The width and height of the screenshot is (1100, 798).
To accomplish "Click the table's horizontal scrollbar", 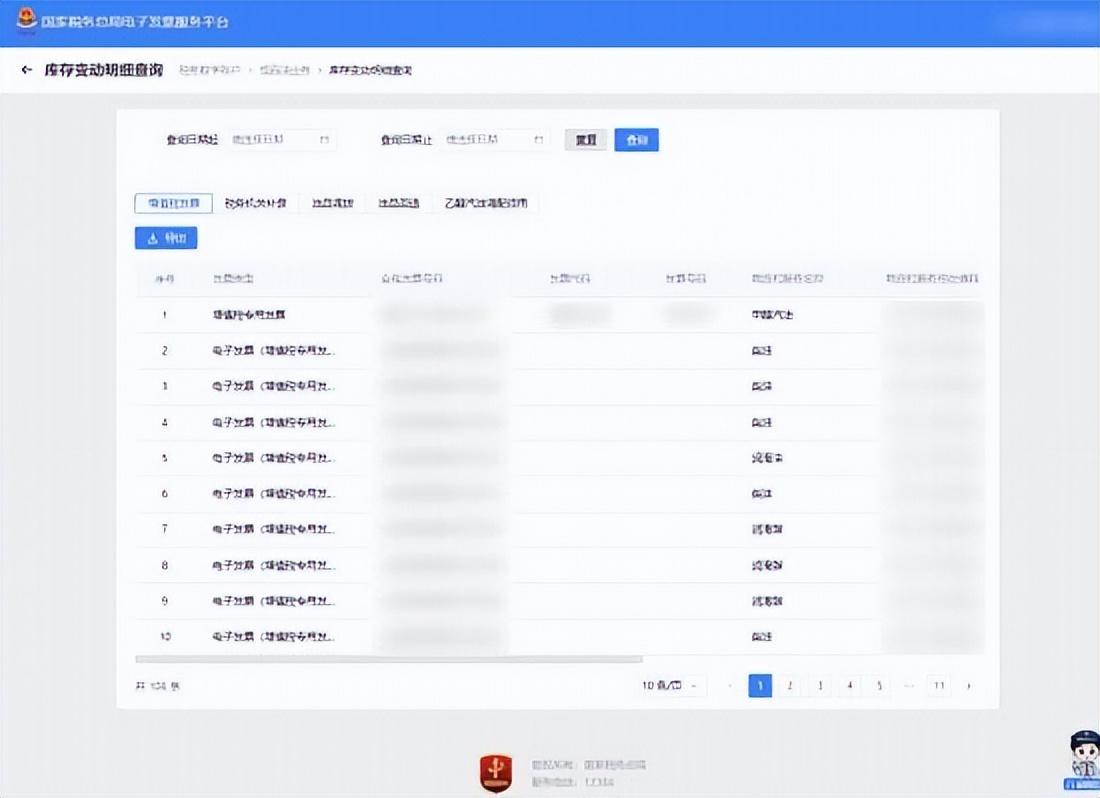I will [389, 659].
